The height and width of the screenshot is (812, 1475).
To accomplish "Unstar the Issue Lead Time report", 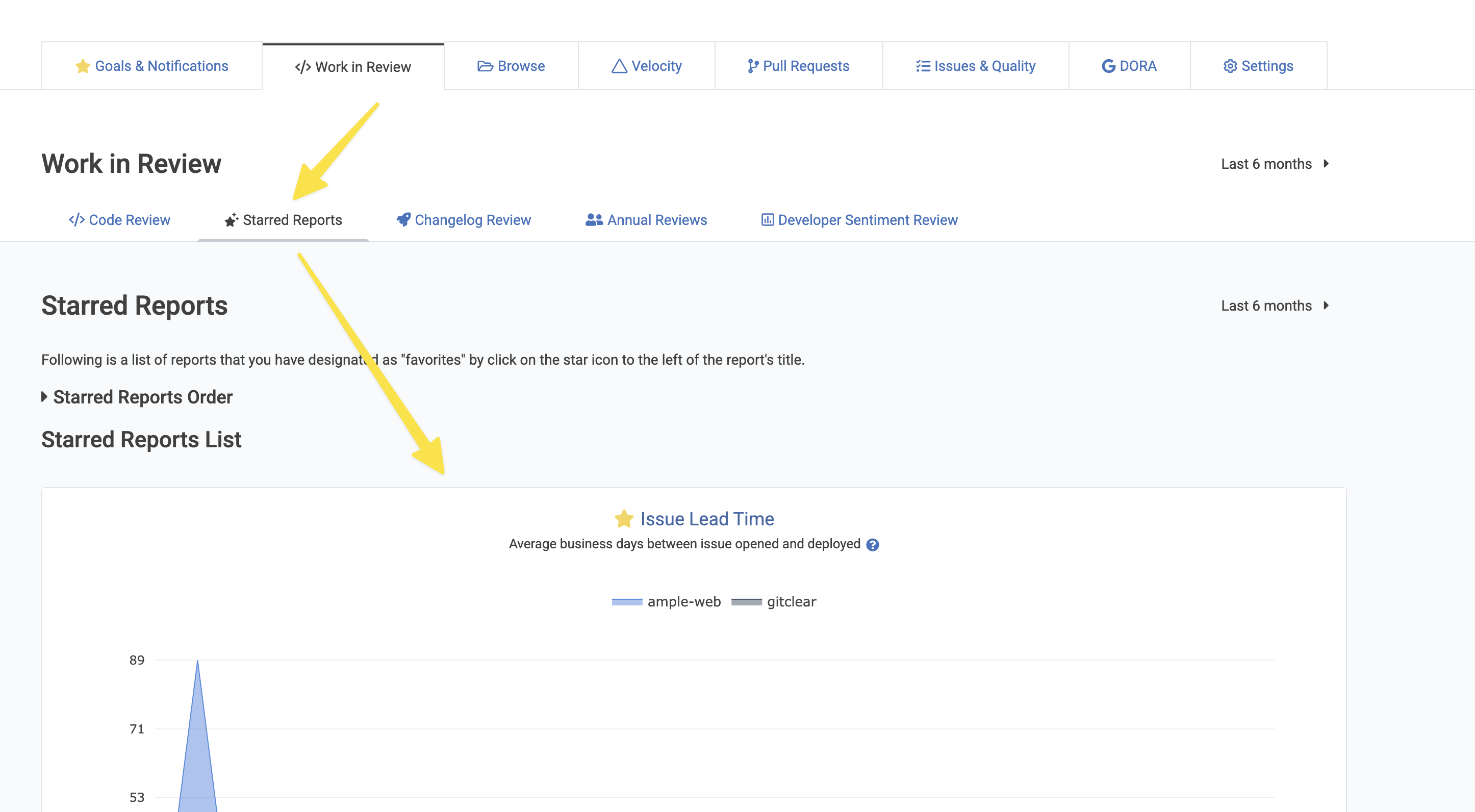I will point(624,519).
